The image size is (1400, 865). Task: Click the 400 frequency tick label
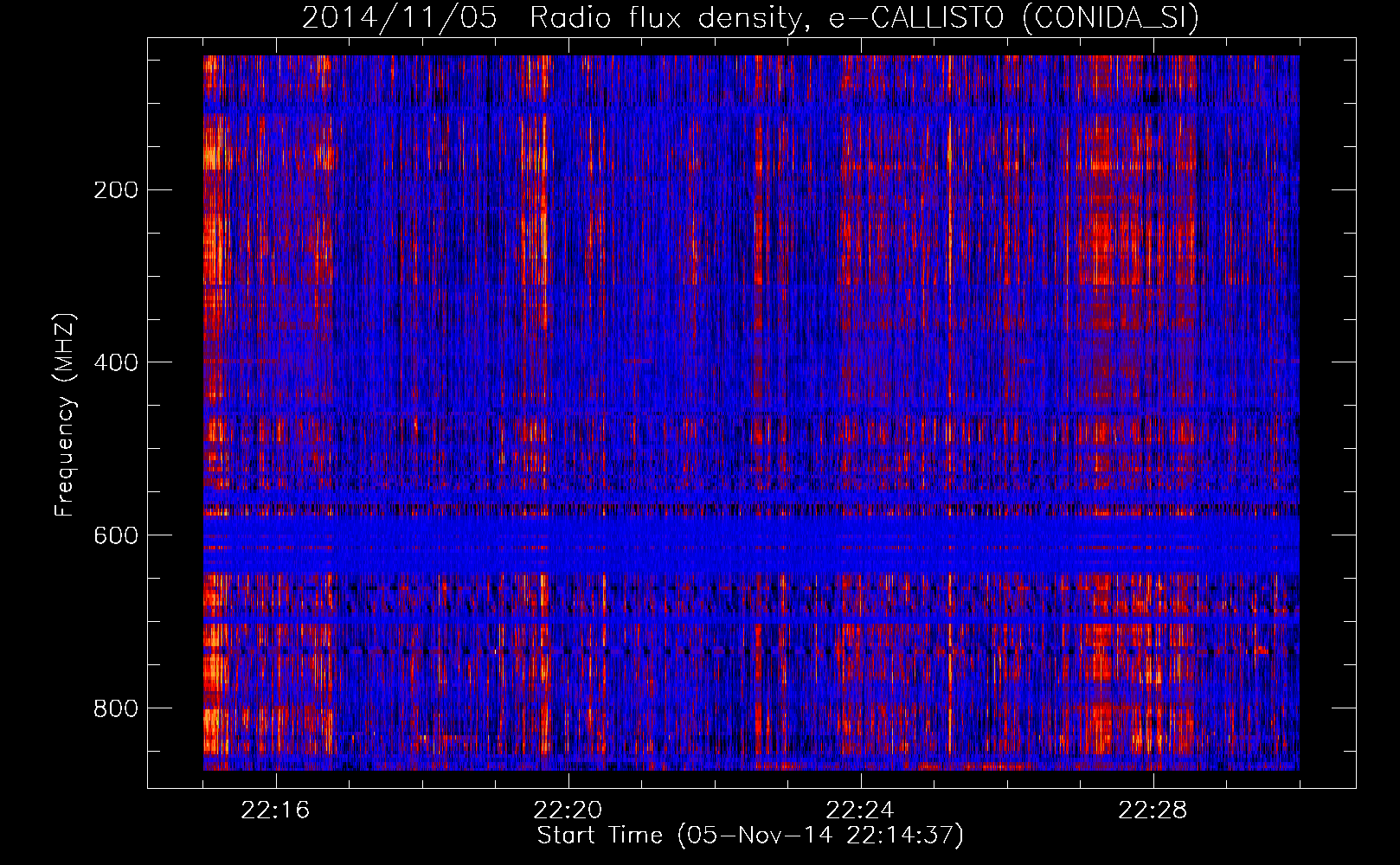[x=116, y=362]
